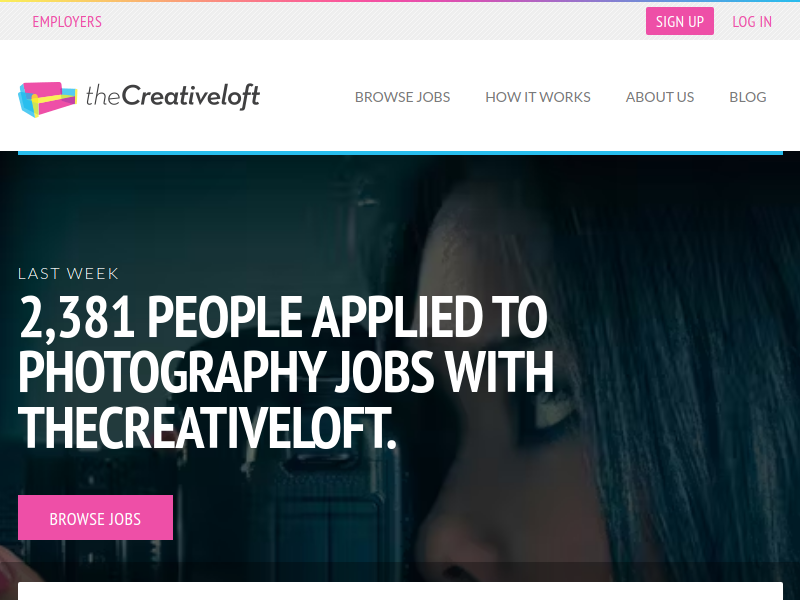Click the pink BROWSE JOBS hero button
This screenshot has width=800, height=600.
95,517
